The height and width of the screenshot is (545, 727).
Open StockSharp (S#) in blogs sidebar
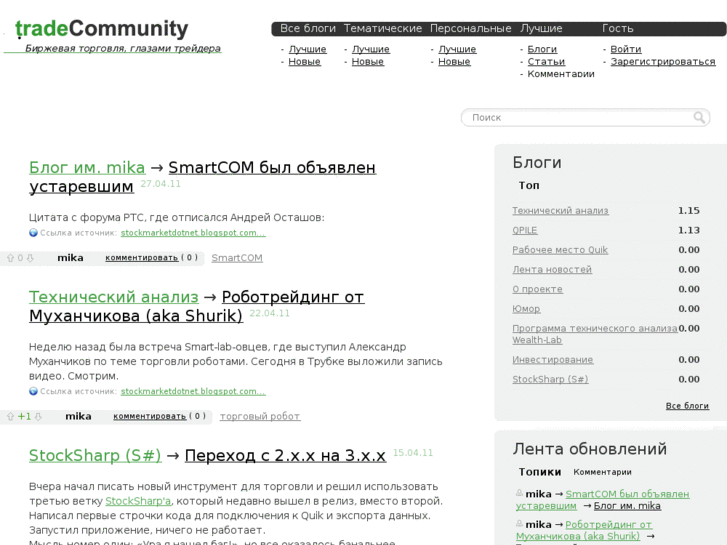(x=550, y=379)
